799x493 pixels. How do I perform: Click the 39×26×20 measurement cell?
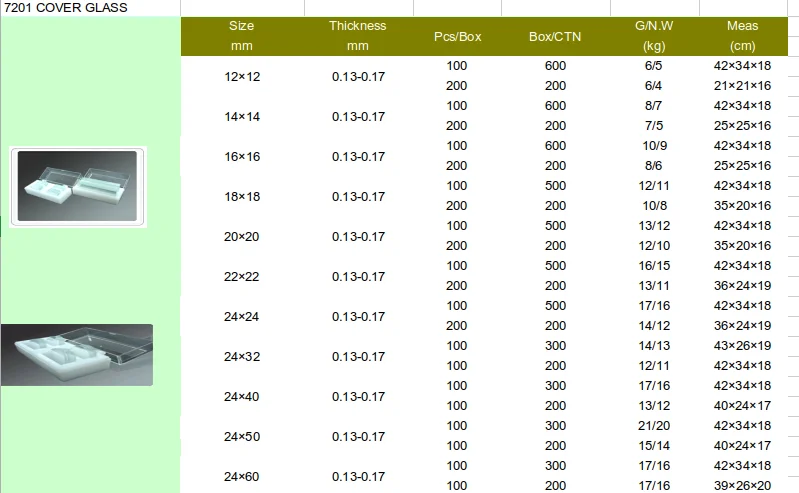(742, 486)
